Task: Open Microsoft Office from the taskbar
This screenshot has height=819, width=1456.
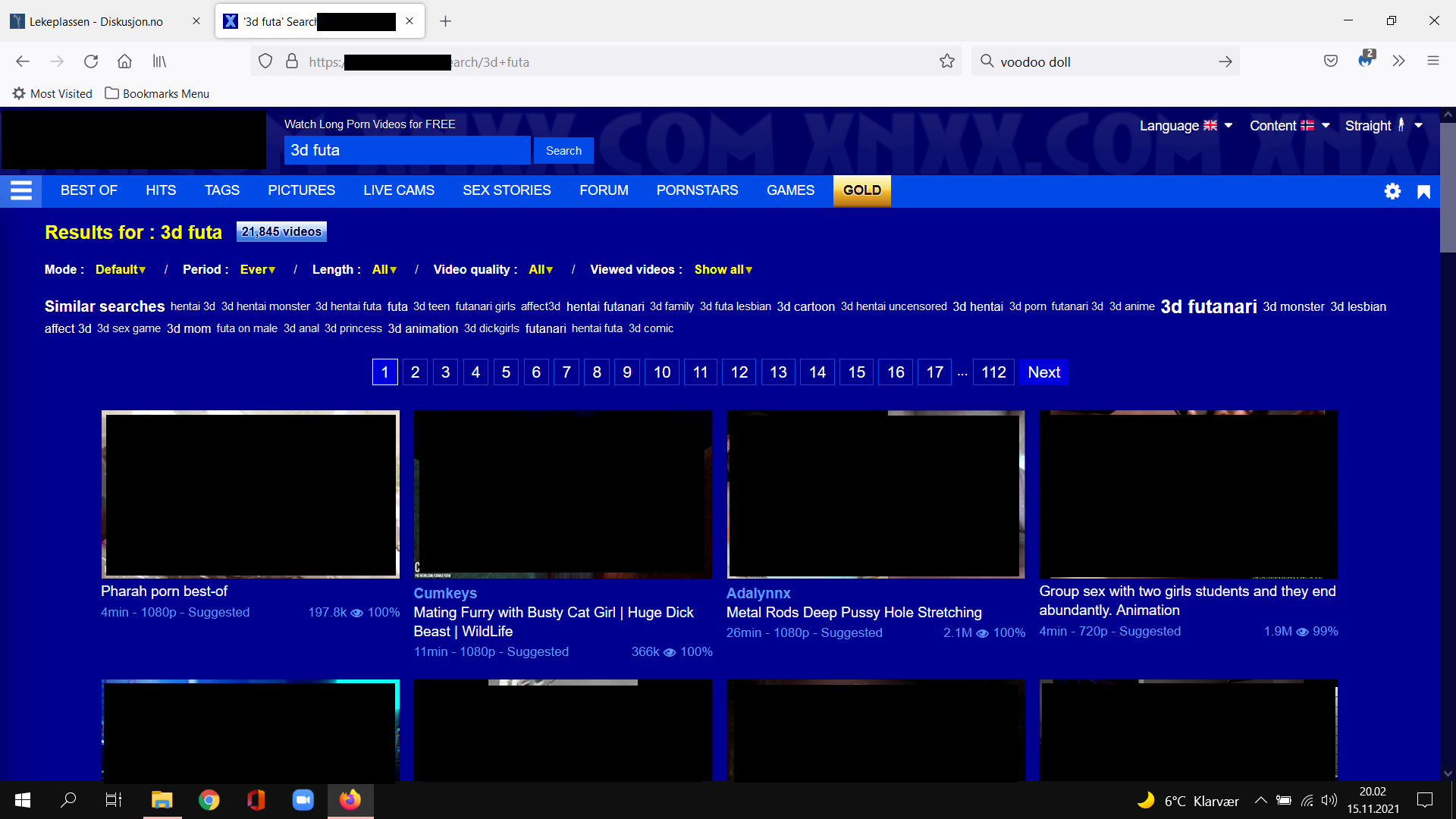Action: pos(256,800)
